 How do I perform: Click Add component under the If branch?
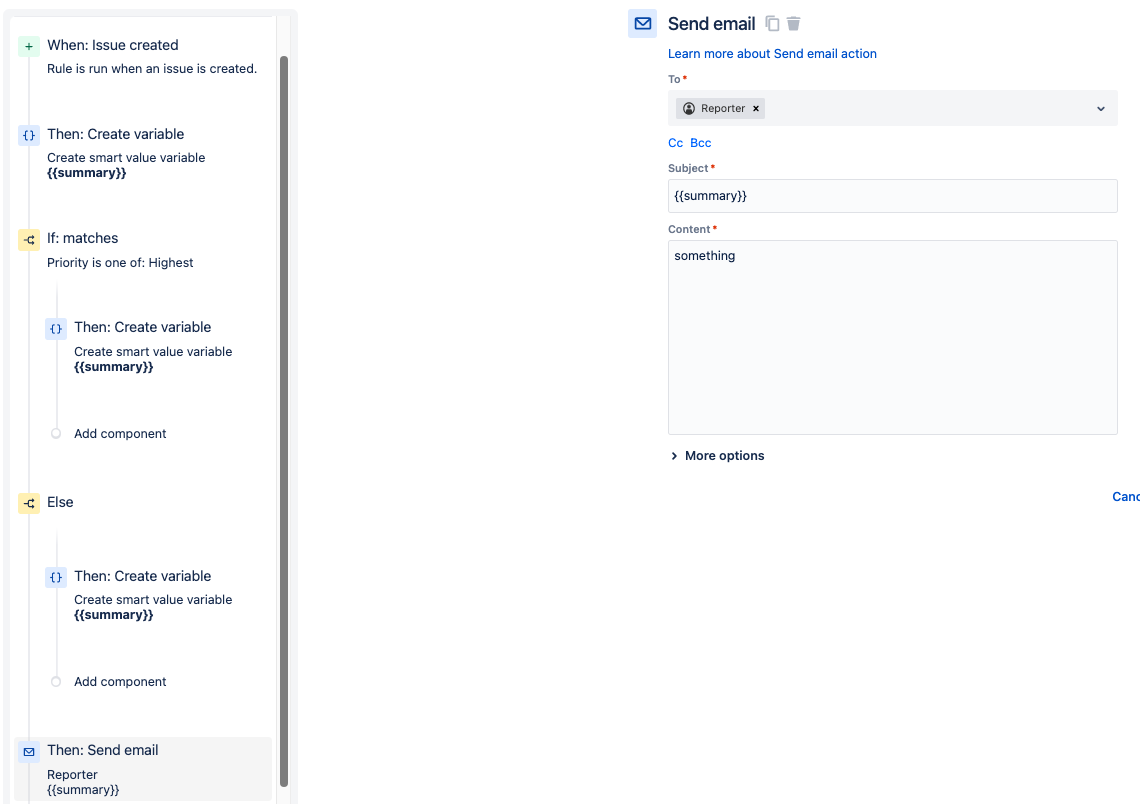tap(119, 433)
